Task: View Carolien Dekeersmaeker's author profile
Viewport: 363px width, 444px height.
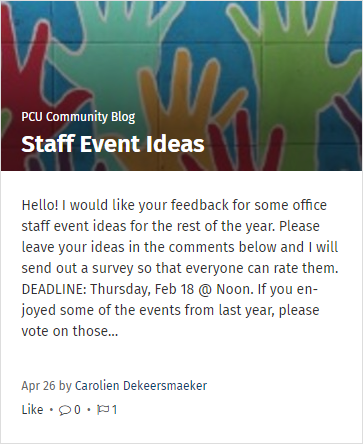Action: (141, 386)
